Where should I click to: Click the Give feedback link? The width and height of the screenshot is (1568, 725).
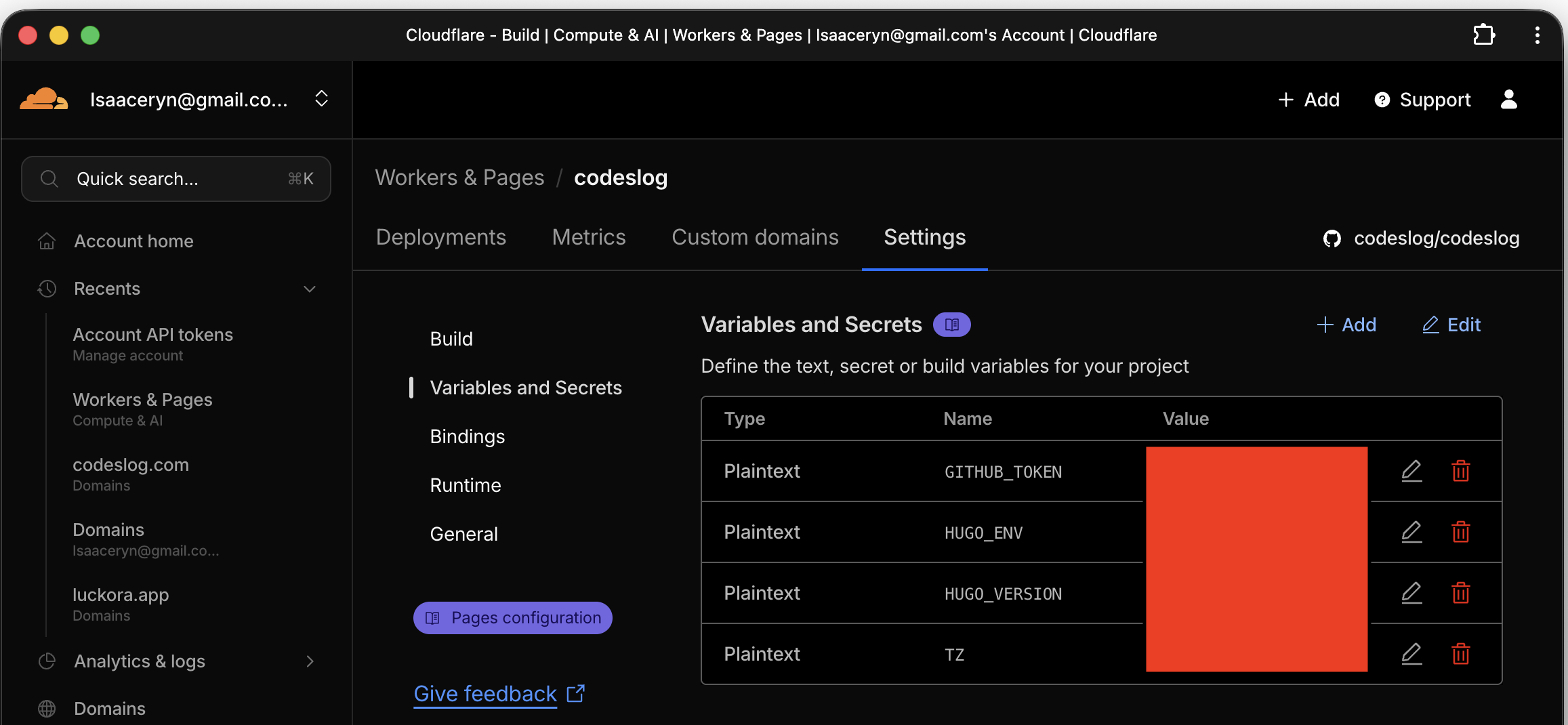(484, 693)
